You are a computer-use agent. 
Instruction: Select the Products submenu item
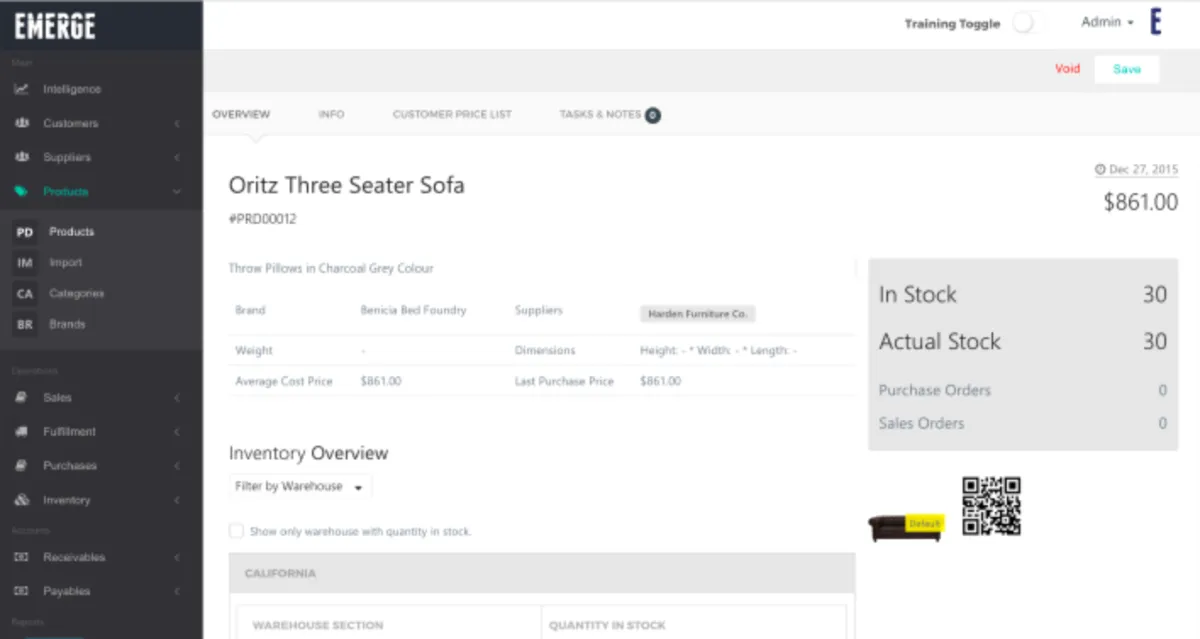point(71,232)
